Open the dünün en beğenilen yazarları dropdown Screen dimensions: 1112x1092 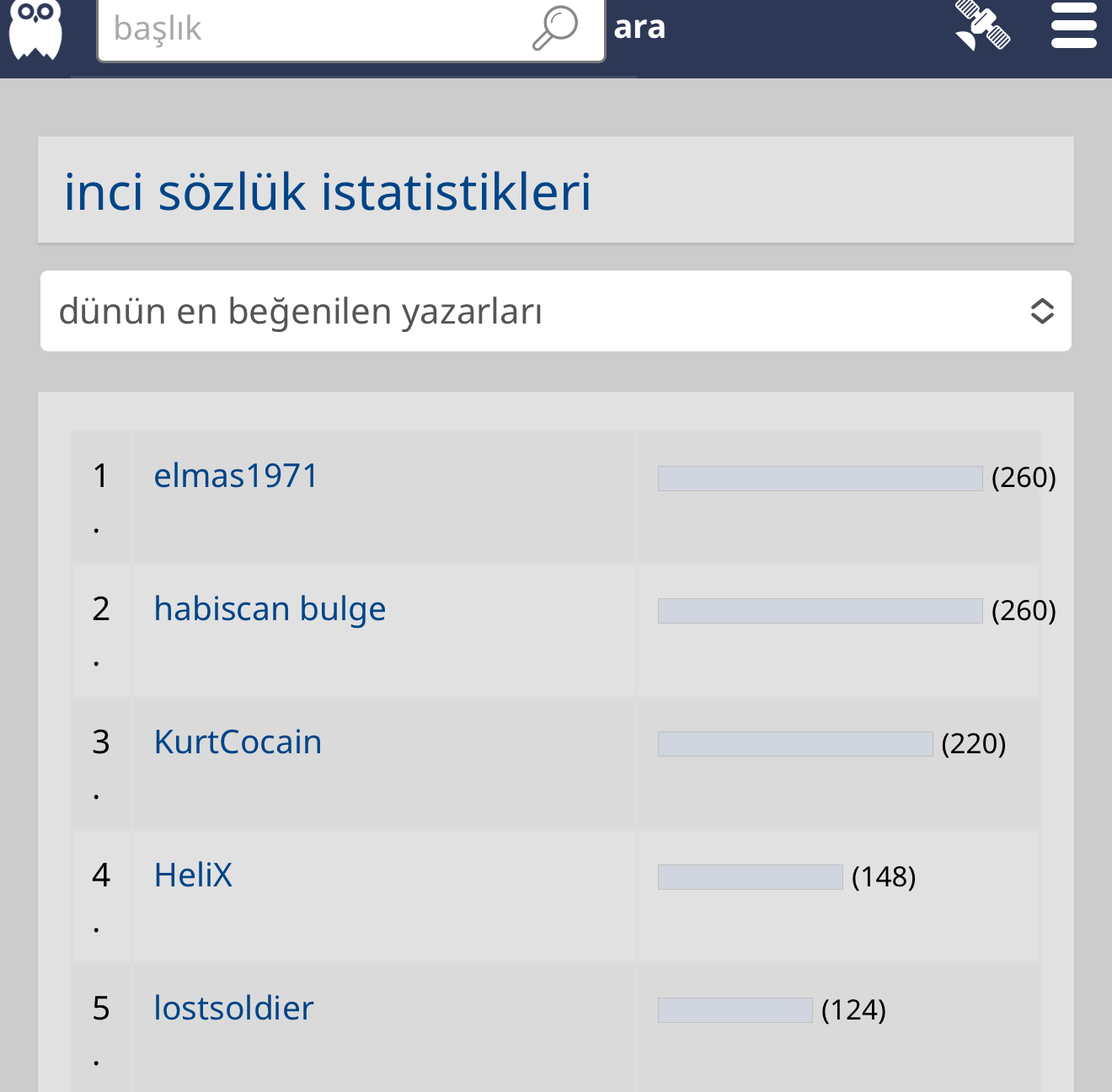coord(556,311)
